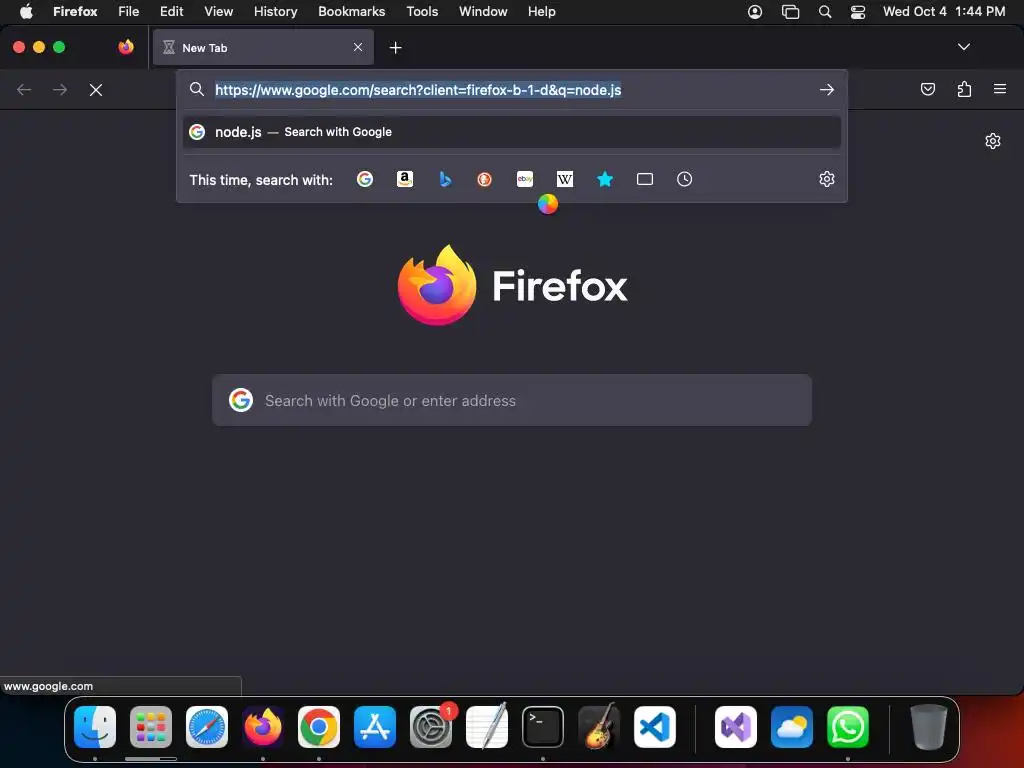1024x768 pixels.
Task: Click the user account icon in the menu bar
Action: [x=755, y=12]
